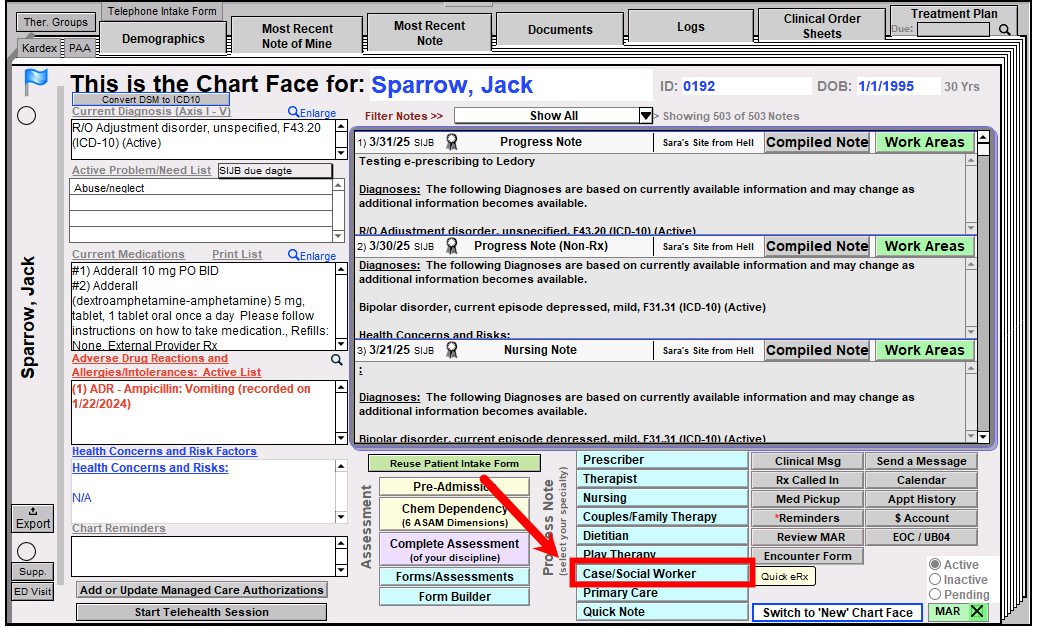Select the Pending status radio button
Screen dimensions: 1038x628
[x=935, y=595]
